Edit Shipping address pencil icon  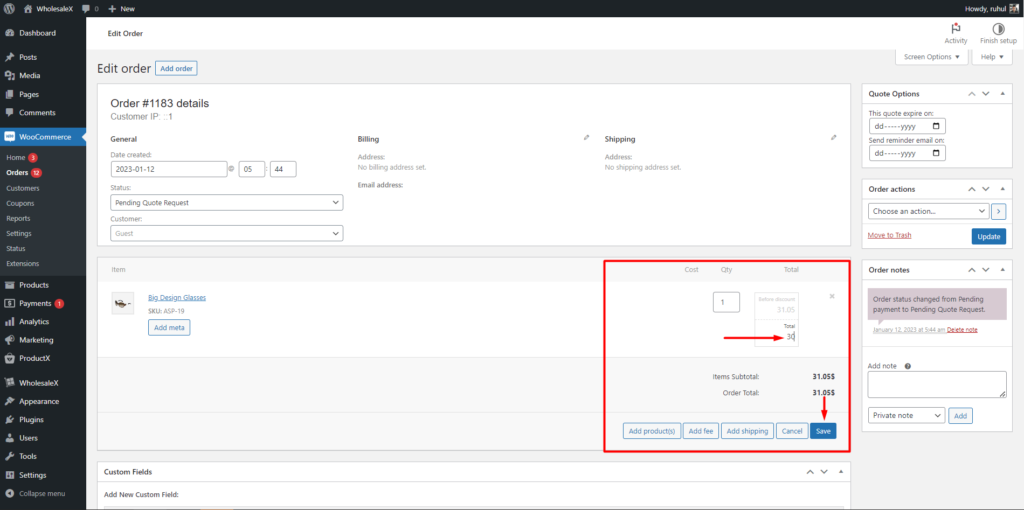coord(833,138)
